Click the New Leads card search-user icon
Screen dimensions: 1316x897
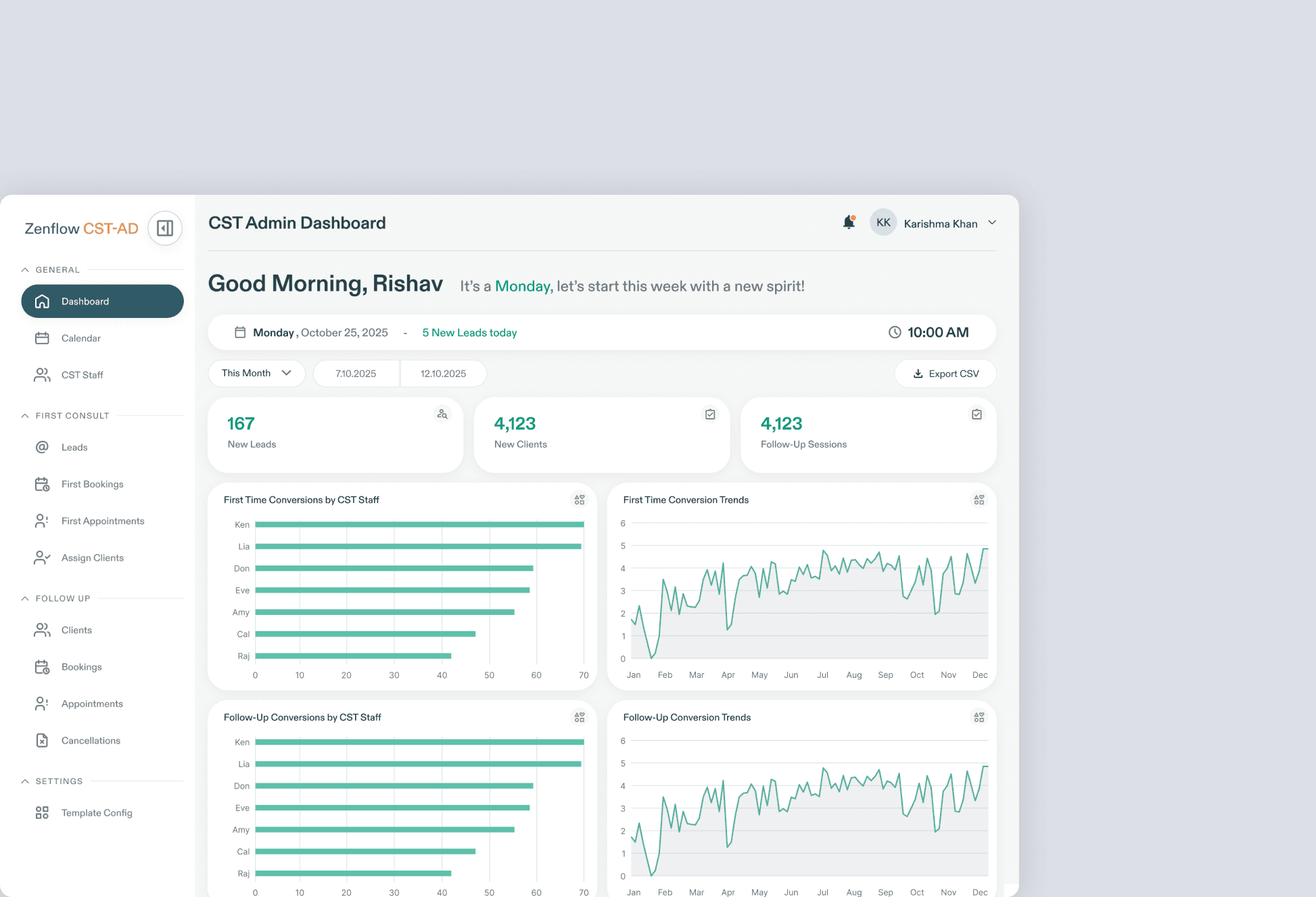click(x=442, y=414)
